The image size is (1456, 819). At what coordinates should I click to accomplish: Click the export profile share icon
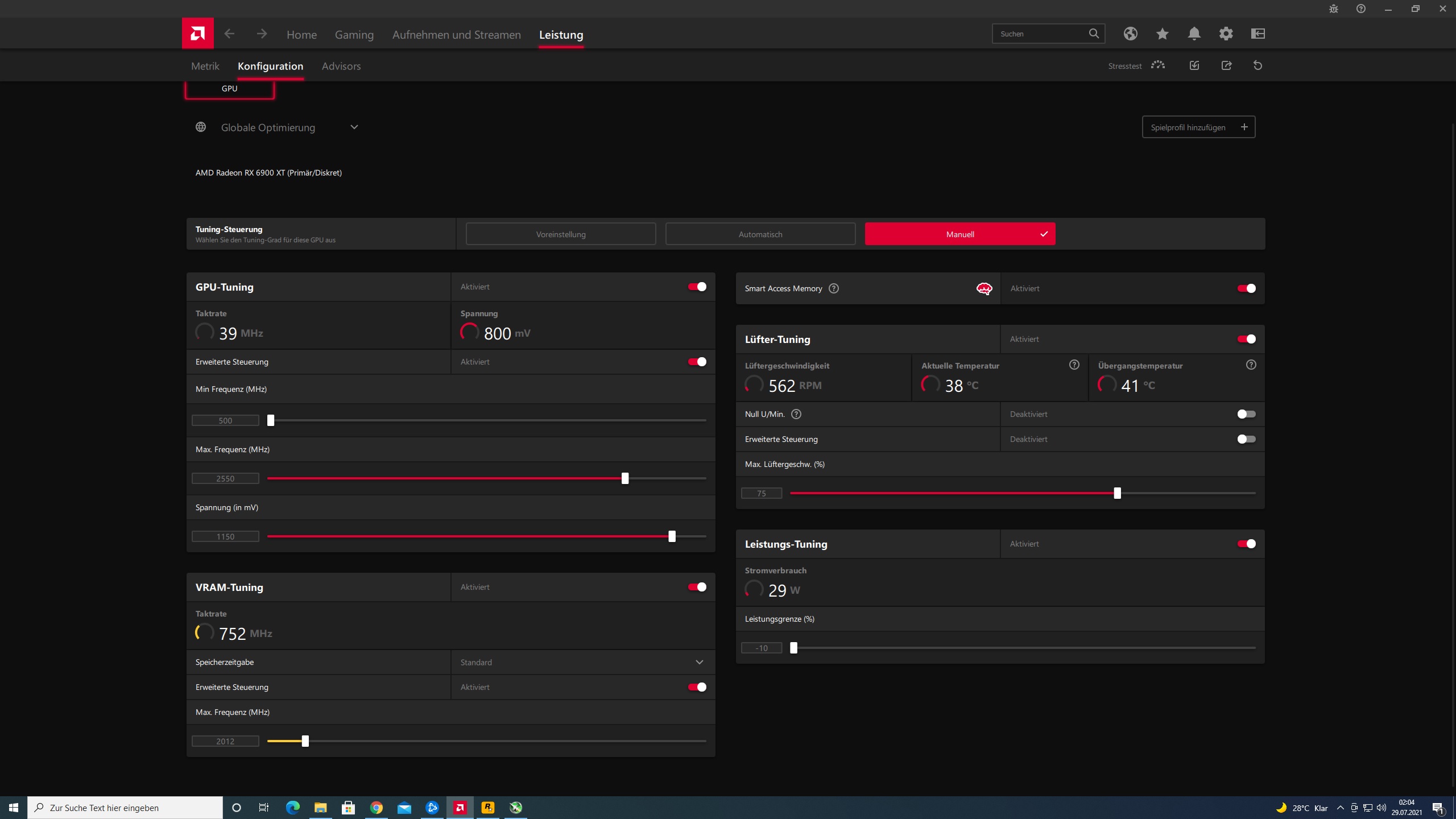tap(1226, 65)
